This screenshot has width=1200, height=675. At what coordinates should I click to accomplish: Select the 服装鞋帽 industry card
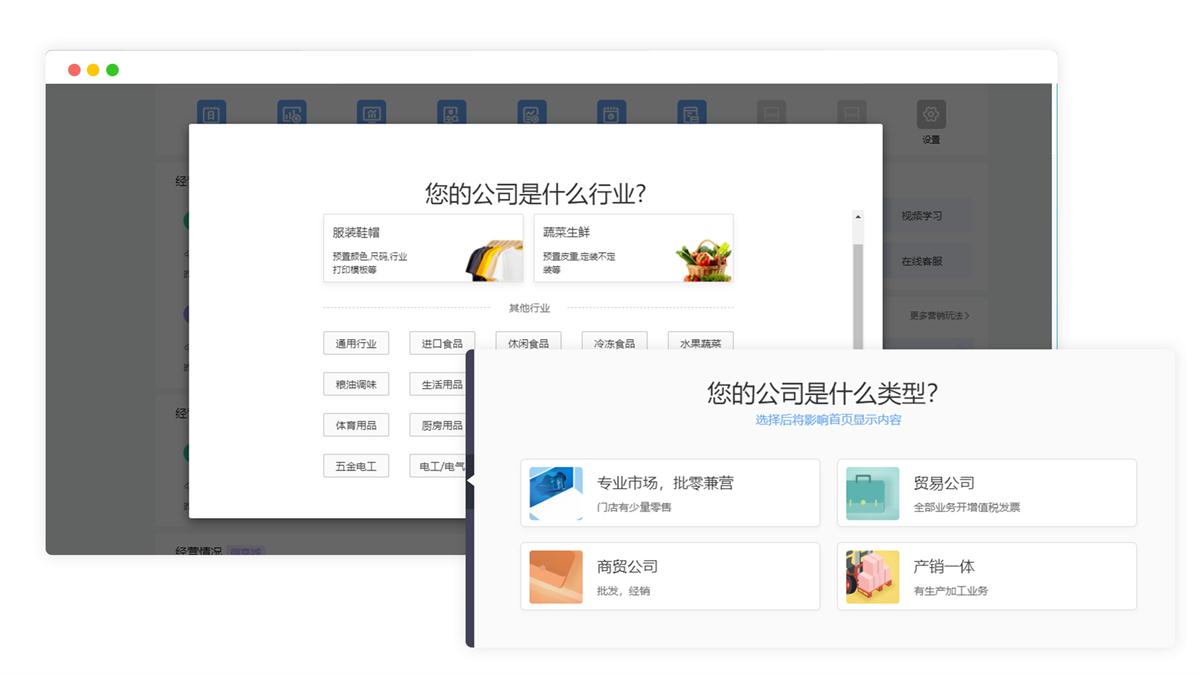423,248
